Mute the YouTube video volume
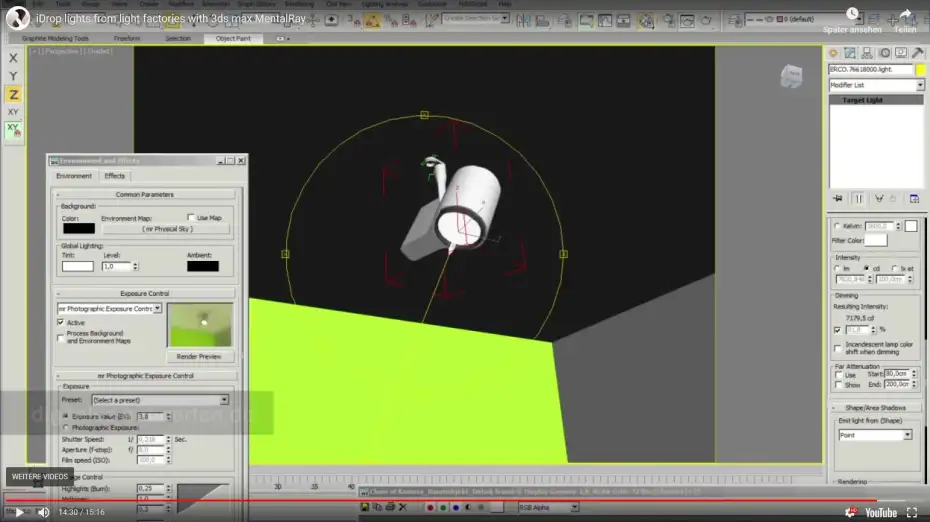The height and width of the screenshot is (522, 930). click(43, 513)
